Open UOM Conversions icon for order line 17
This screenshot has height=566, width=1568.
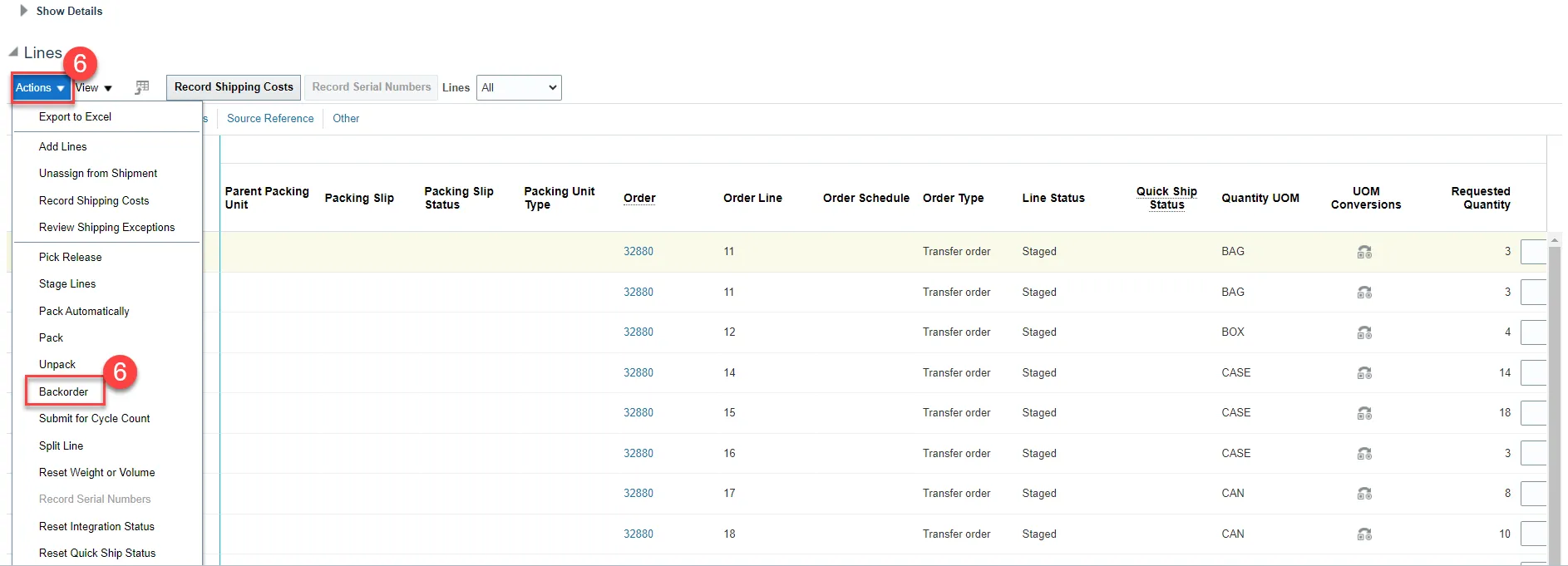(x=1364, y=494)
